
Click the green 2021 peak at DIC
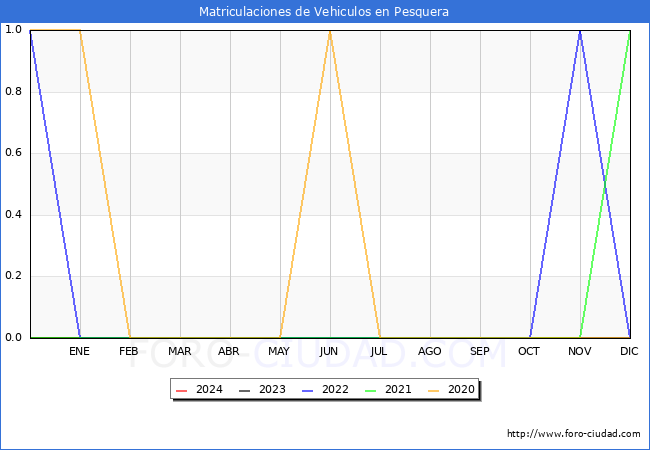tap(629, 32)
